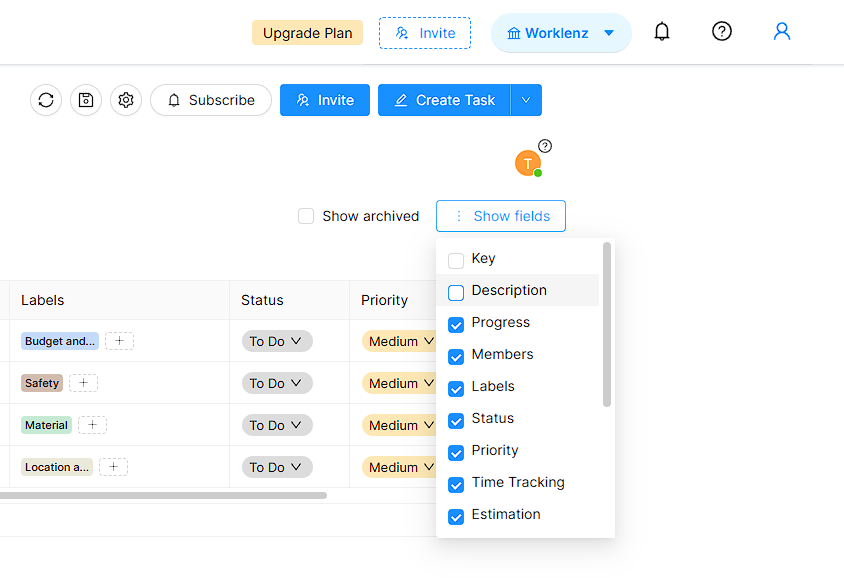844x578 pixels.
Task: Open the Create Task dropdown arrow
Action: (x=526, y=100)
